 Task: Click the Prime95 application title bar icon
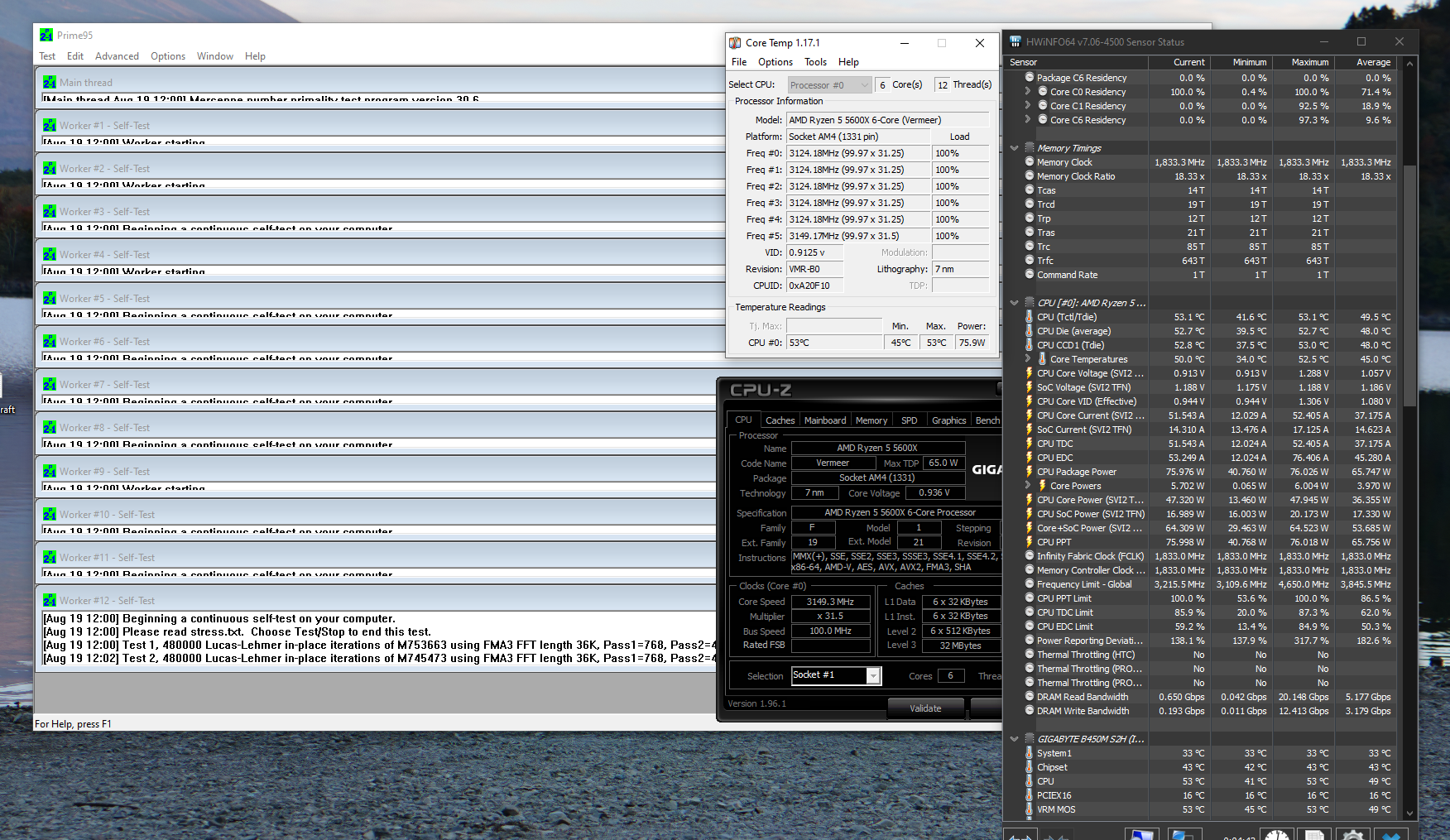[x=46, y=35]
